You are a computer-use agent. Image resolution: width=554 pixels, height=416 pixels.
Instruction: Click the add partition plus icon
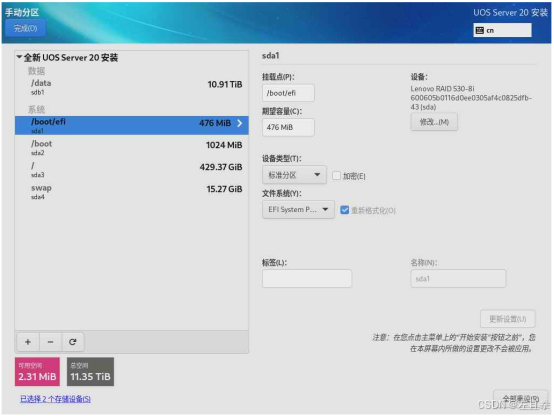point(28,342)
